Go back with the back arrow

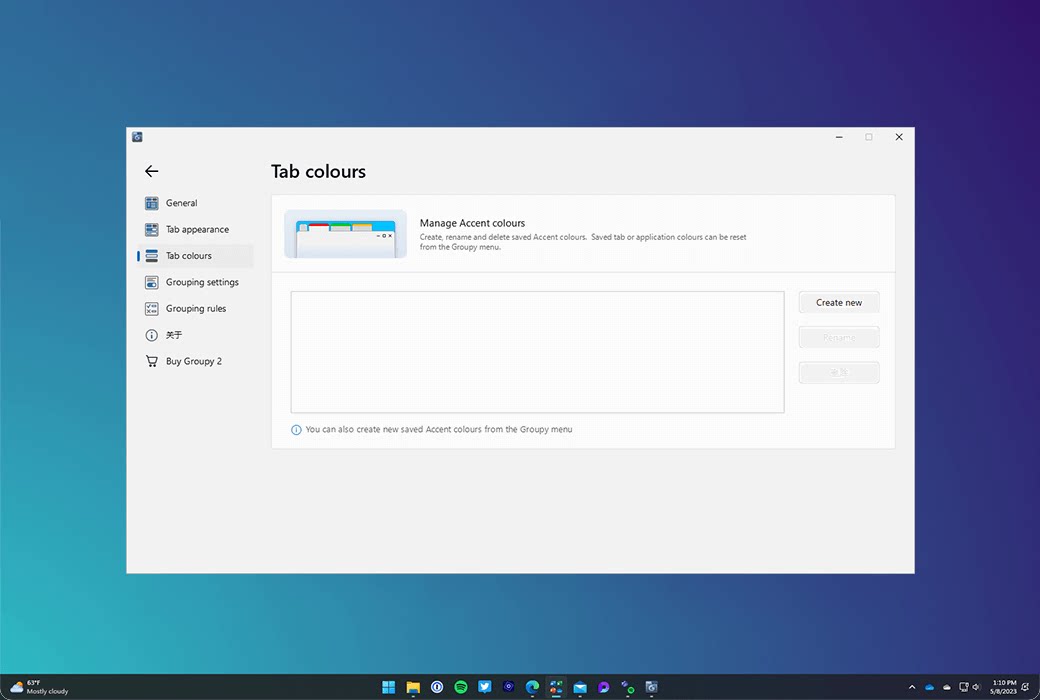(151, 171)
